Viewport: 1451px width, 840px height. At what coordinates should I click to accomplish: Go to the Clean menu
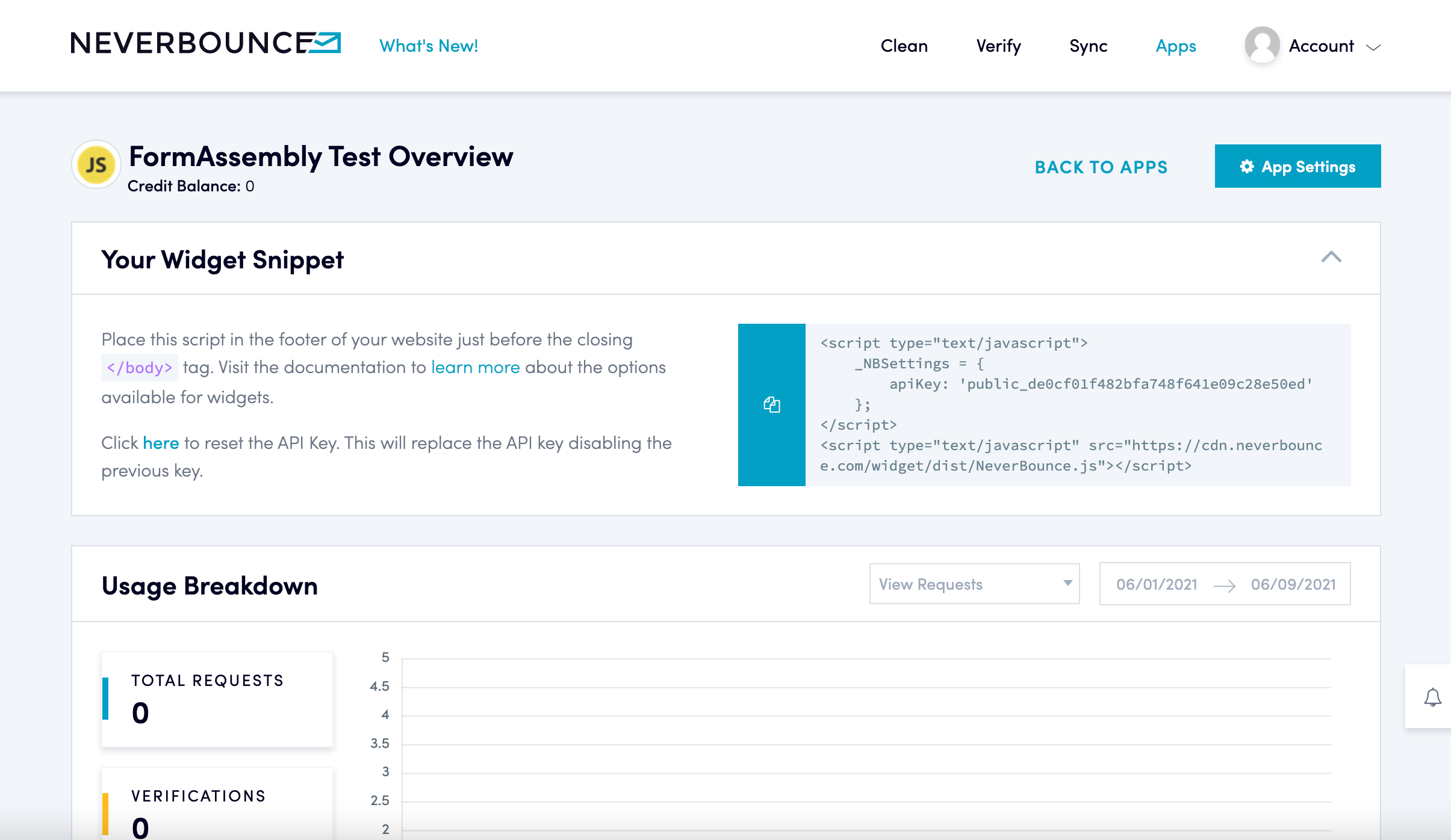point(904,46)
